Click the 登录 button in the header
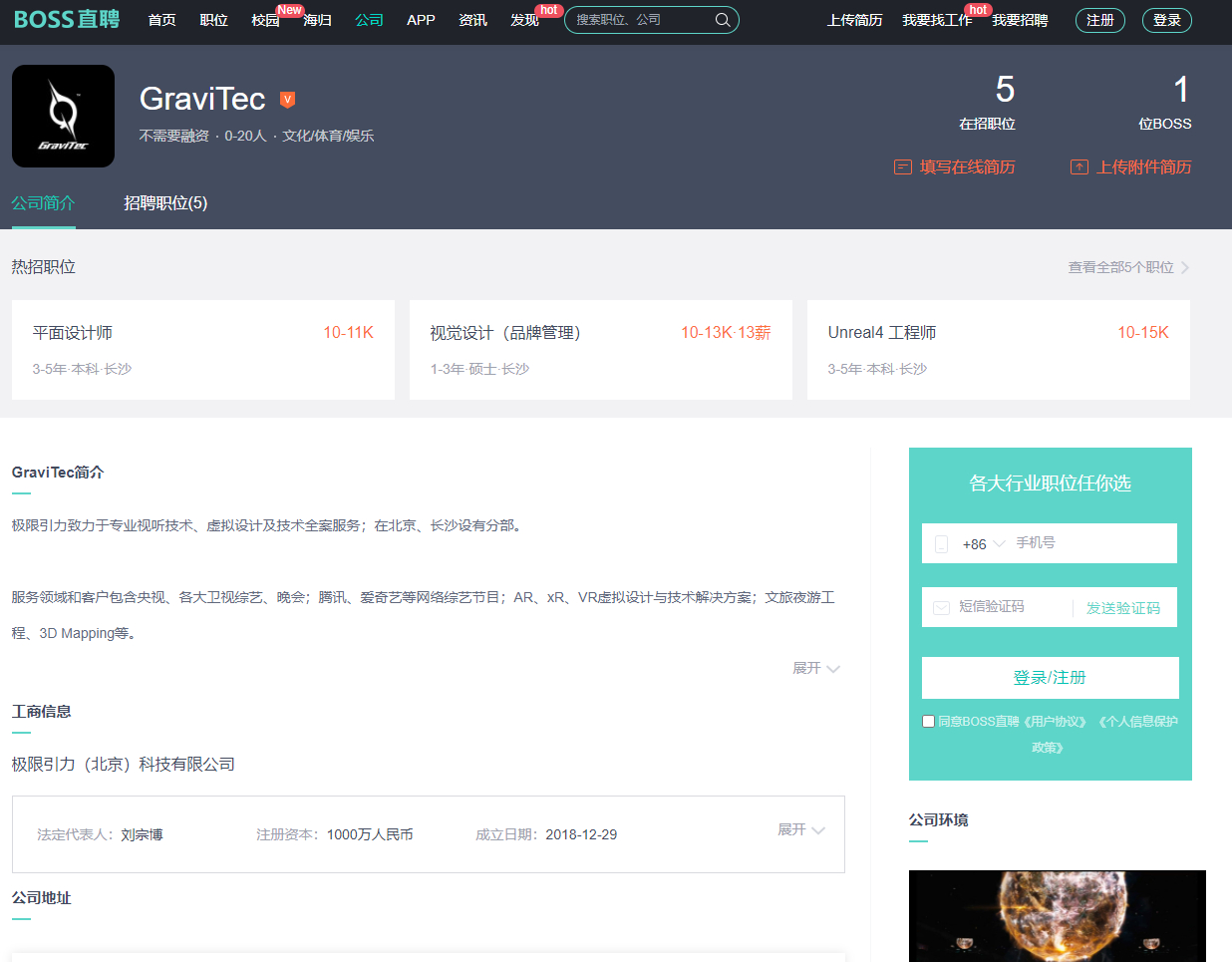 (1167, 20)
